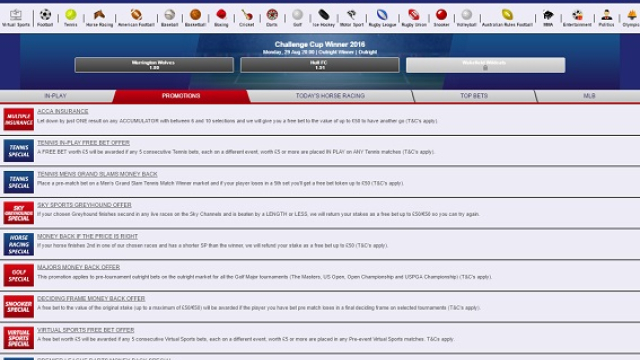Click the Snooker Special badge
The height and width of the screenshot is (360, 640).
point(19,307)
